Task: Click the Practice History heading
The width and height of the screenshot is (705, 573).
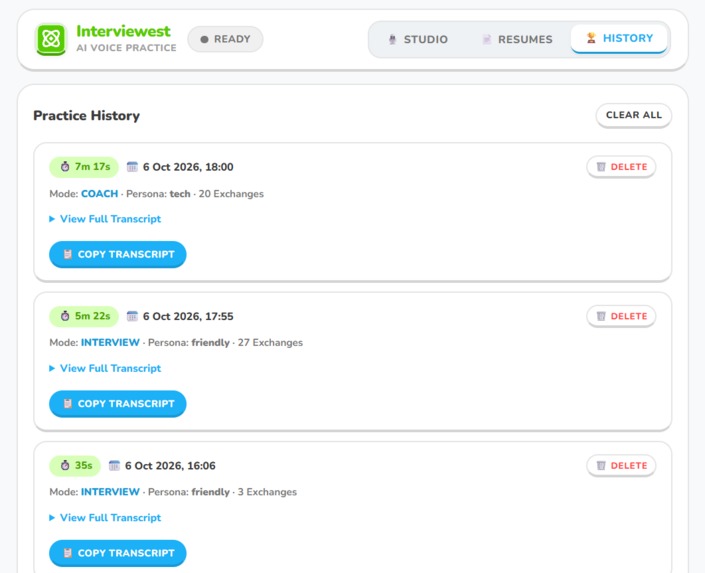Action: (x=86, y=116)
